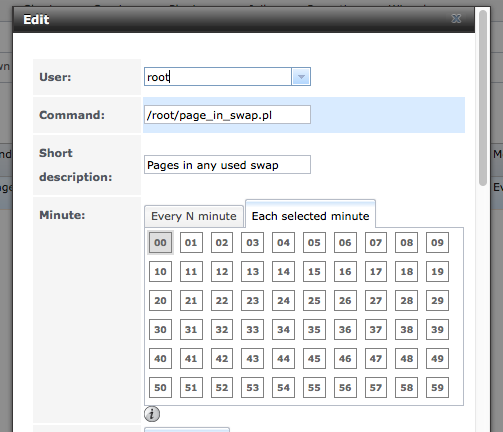This screenshot has height=432, width=503.
Task: Toggle minute 00 button
Action: coord(160,242)
